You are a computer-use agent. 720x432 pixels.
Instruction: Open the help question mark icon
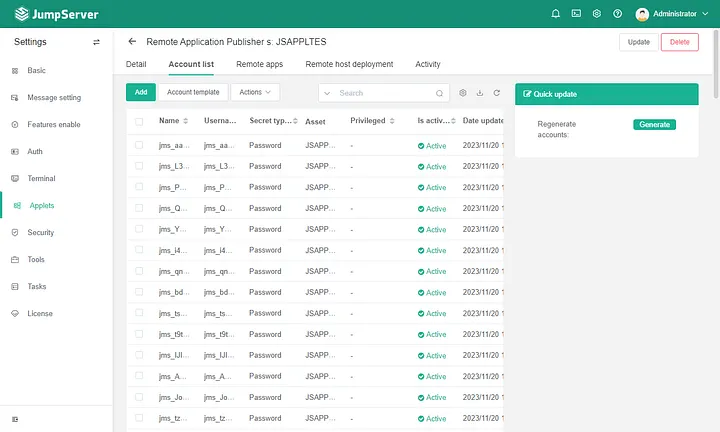pos(617,14)
